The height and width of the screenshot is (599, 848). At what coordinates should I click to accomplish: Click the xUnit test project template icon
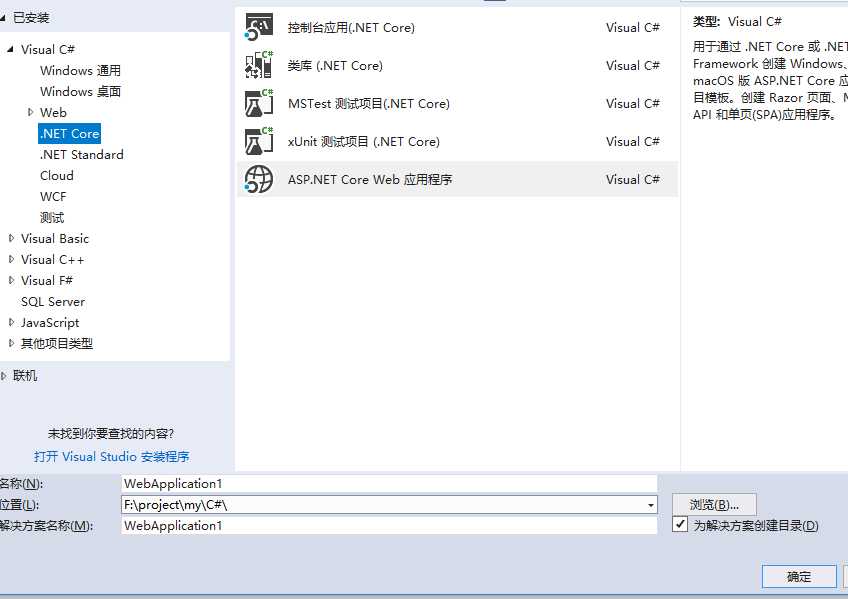[x=259, y=141]
